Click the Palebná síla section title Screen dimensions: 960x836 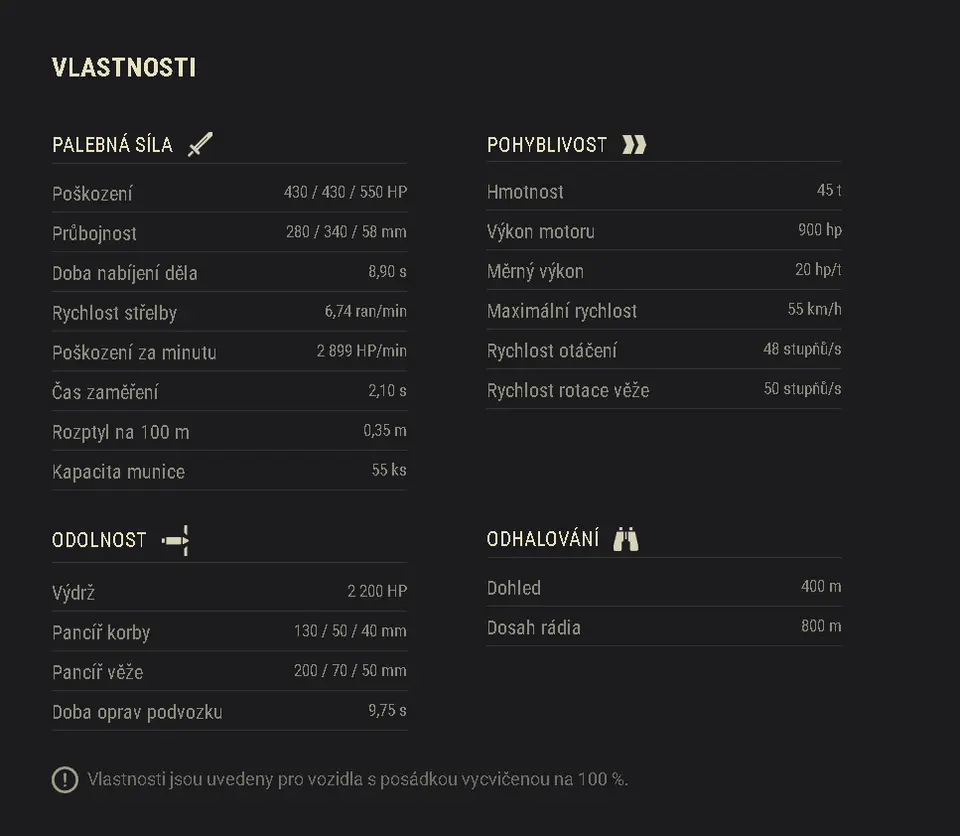[112, 145]
